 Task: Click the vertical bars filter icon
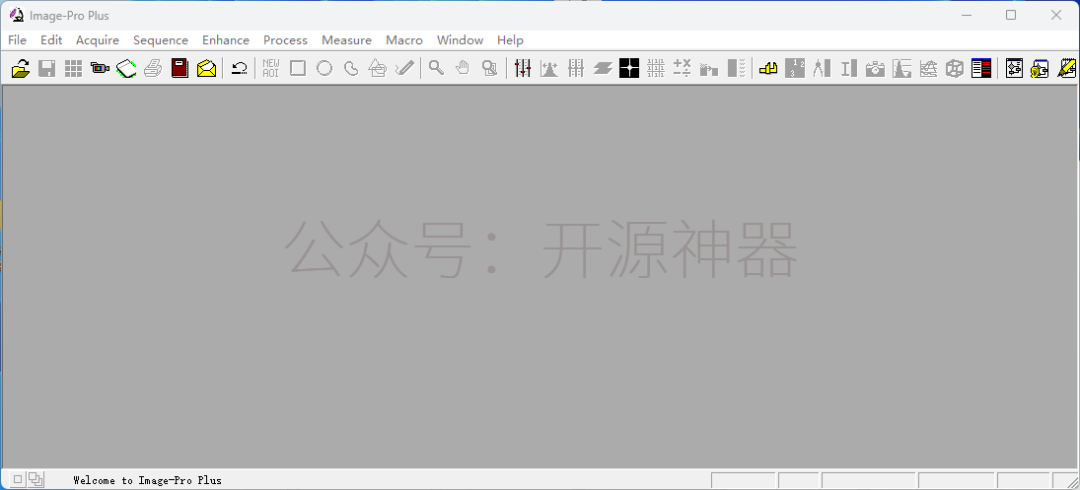pyautogui.click(x=576, y=68)
